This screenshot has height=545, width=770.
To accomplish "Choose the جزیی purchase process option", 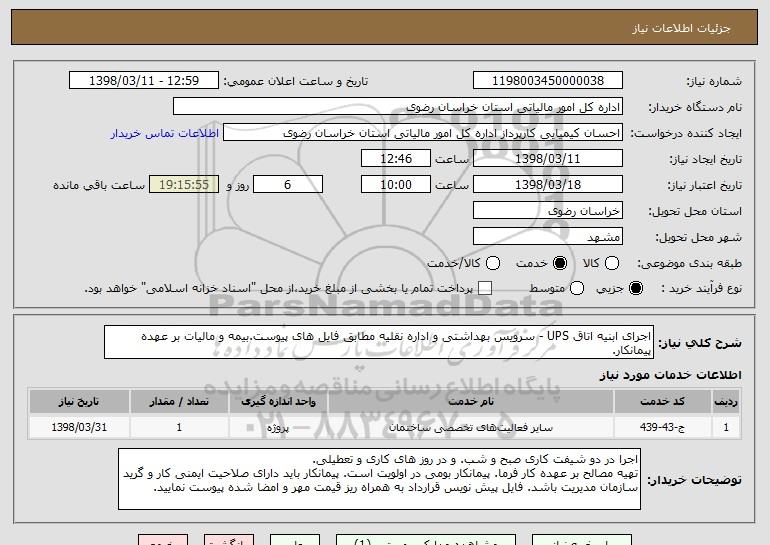I will pyautogui.click(x=635, y=288).
